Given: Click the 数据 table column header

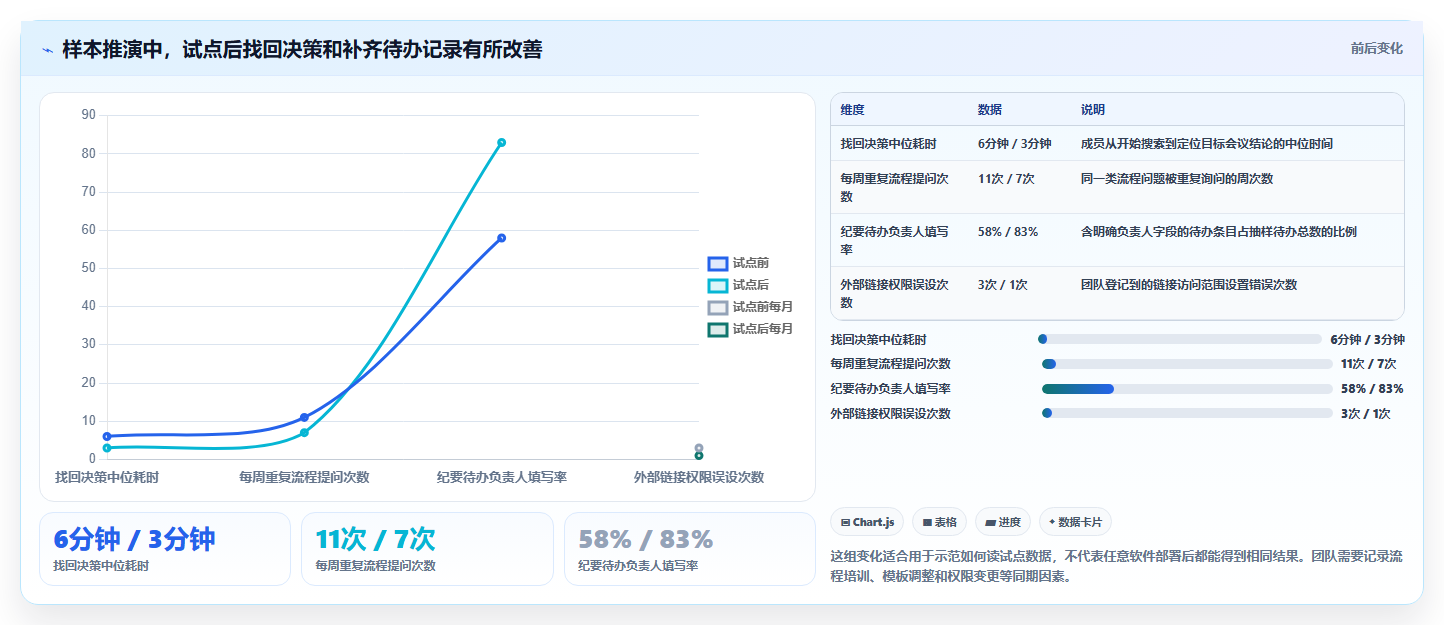Looking at the screenshot, I should pyautogui.click(x=990, y=110).
